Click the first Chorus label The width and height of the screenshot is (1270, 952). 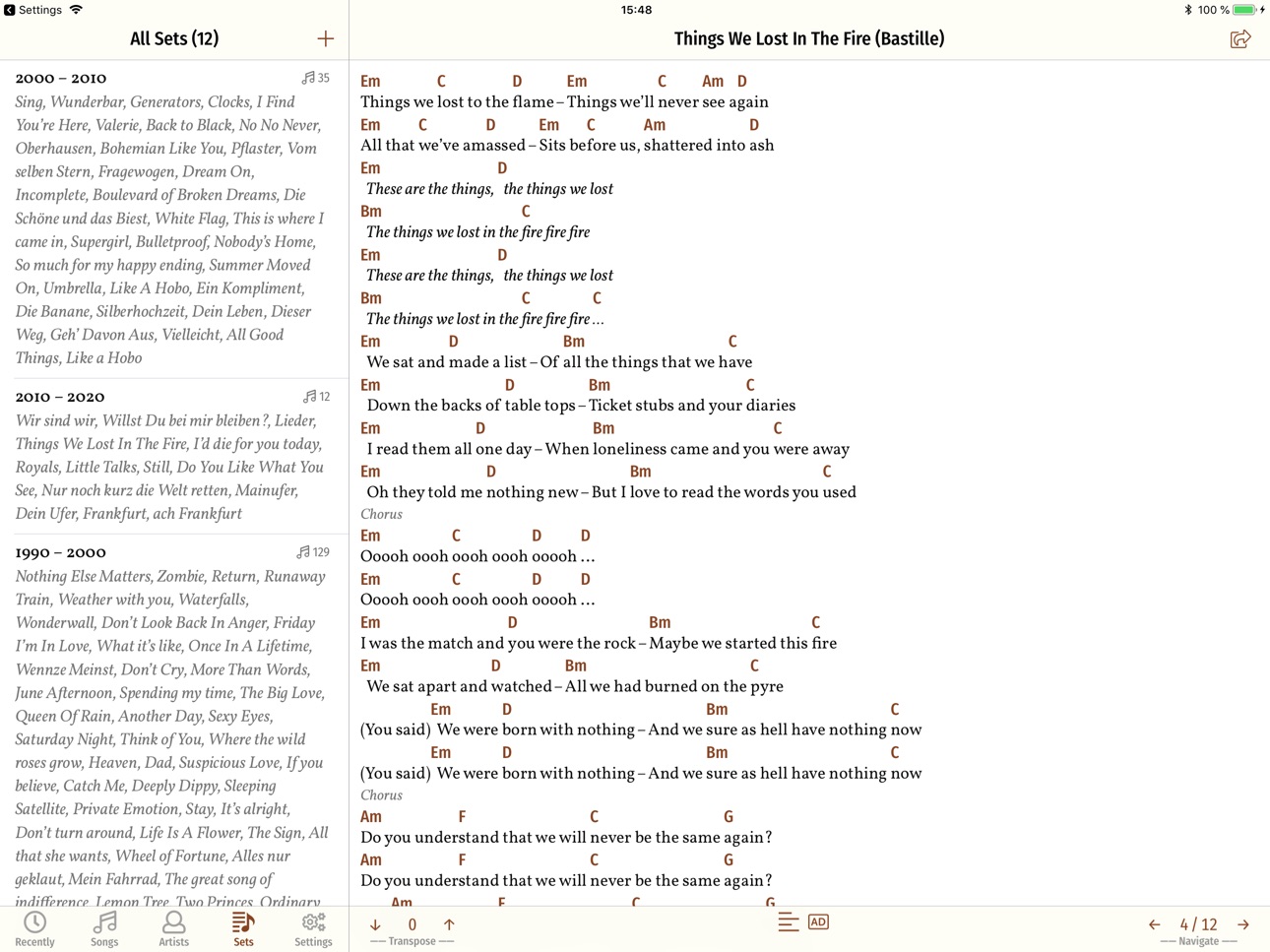(381, 514)
